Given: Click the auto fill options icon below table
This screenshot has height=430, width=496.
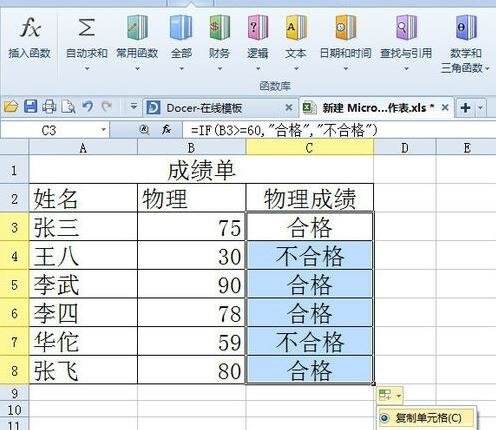Looking at the screenshot, I should (390, 395).
